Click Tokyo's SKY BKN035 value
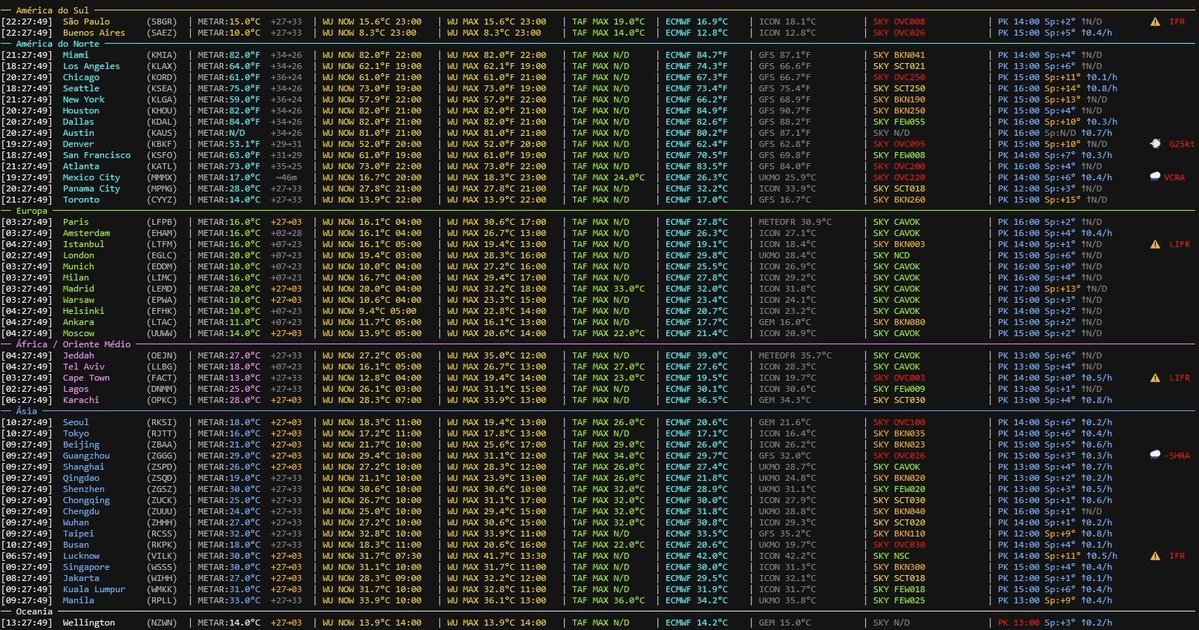Screen dimensions: 1199x630 point(899,434)
